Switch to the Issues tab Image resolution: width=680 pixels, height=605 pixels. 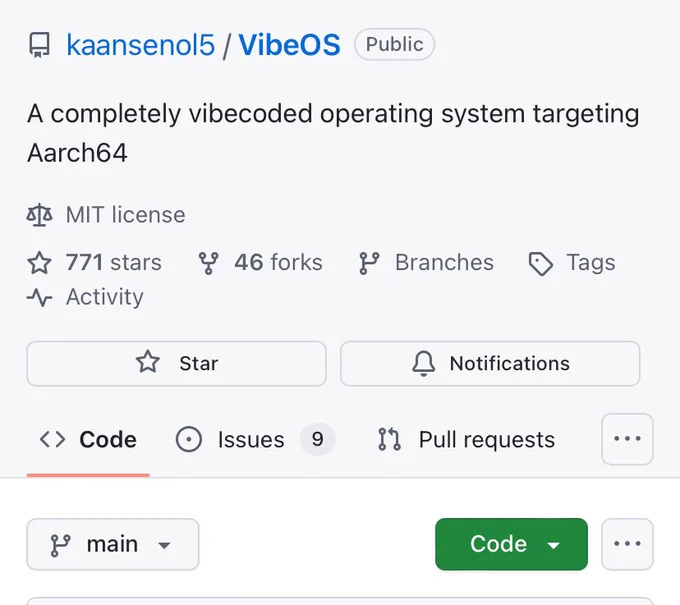[255, 439]
